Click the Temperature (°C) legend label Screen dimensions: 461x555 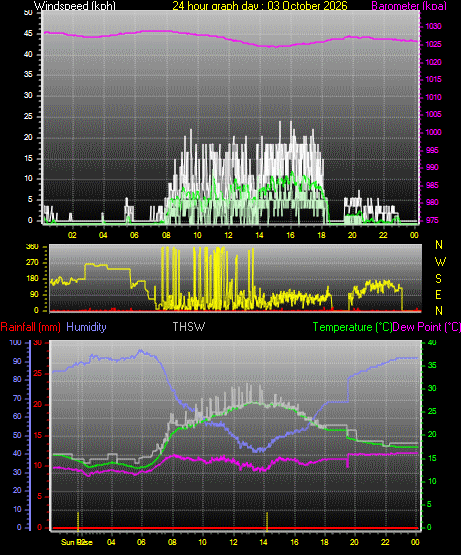[352, 327]
